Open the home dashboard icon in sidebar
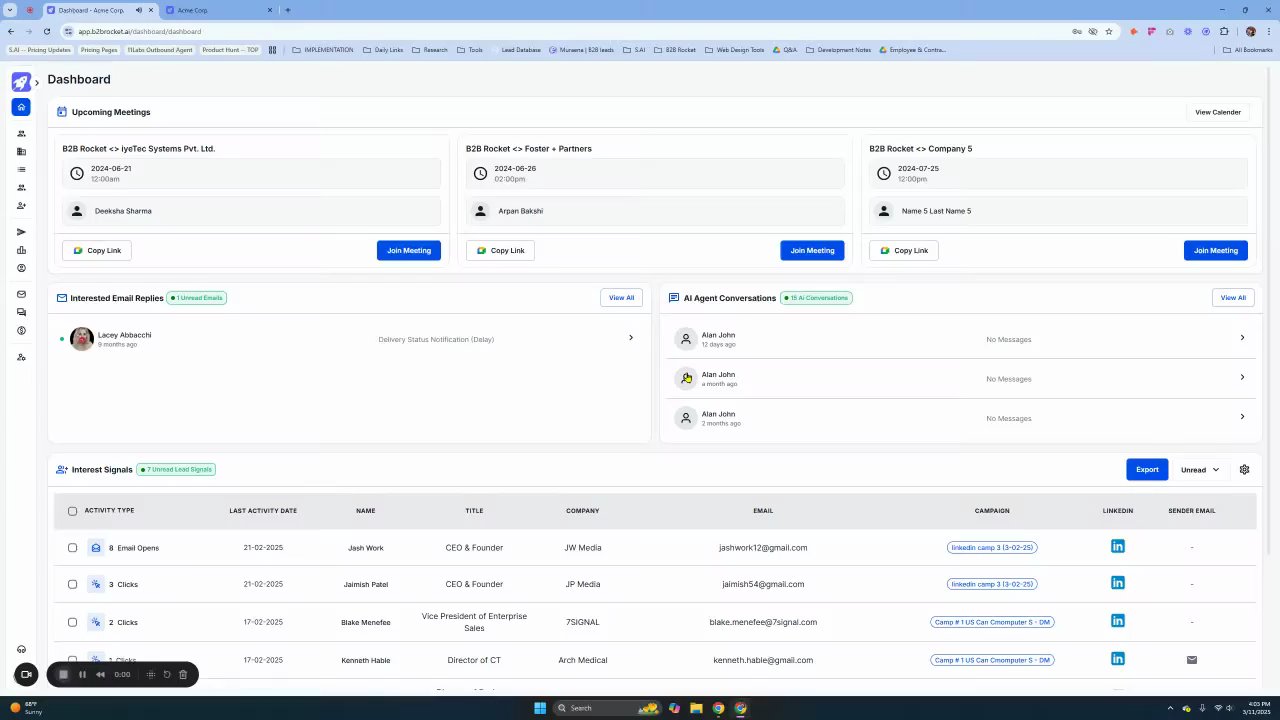Image resolution: width=1280 pixels, height=720 pixels. (x=21, y=107)
